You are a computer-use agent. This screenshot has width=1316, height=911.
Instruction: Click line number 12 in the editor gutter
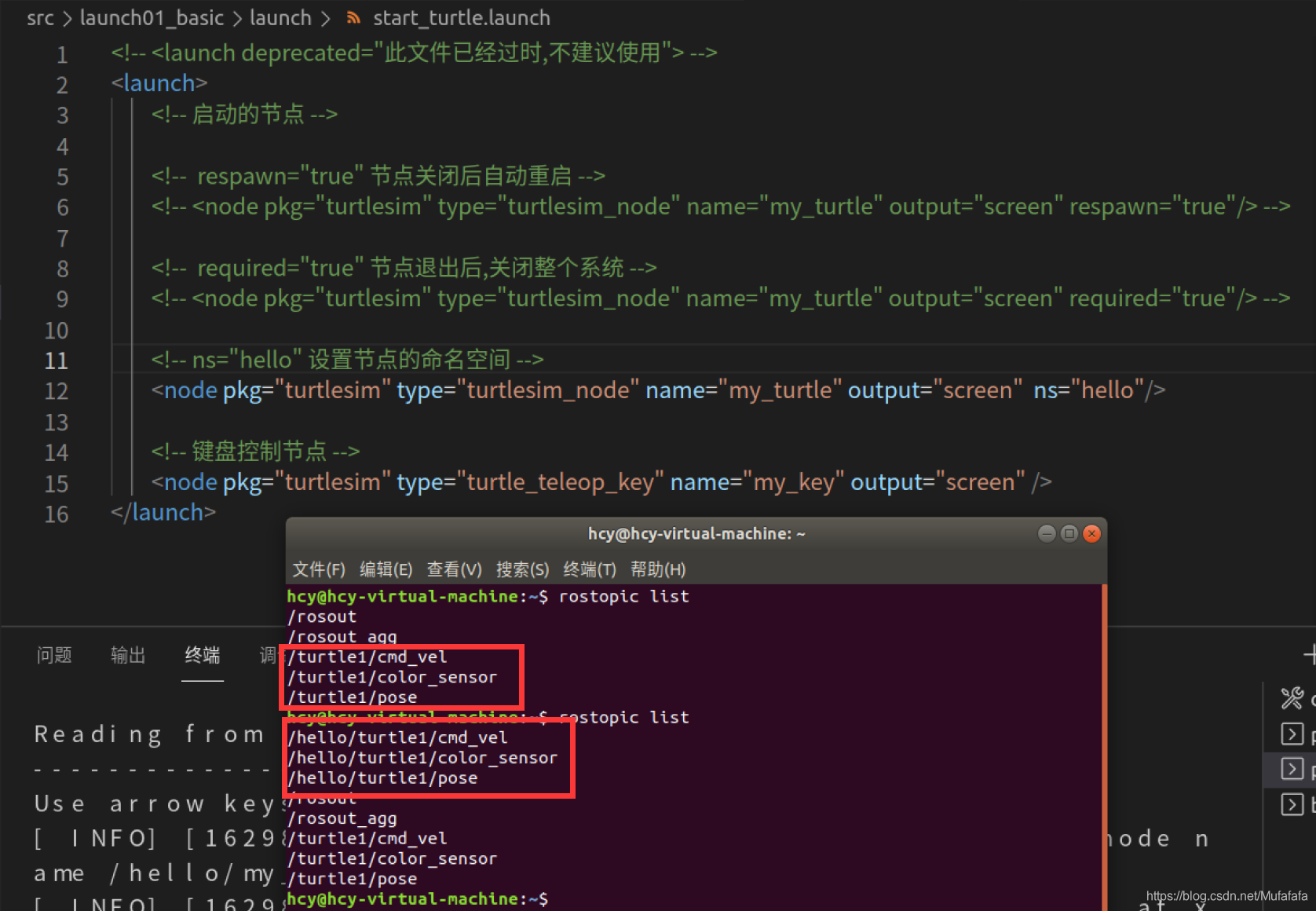tap(57, 391)
